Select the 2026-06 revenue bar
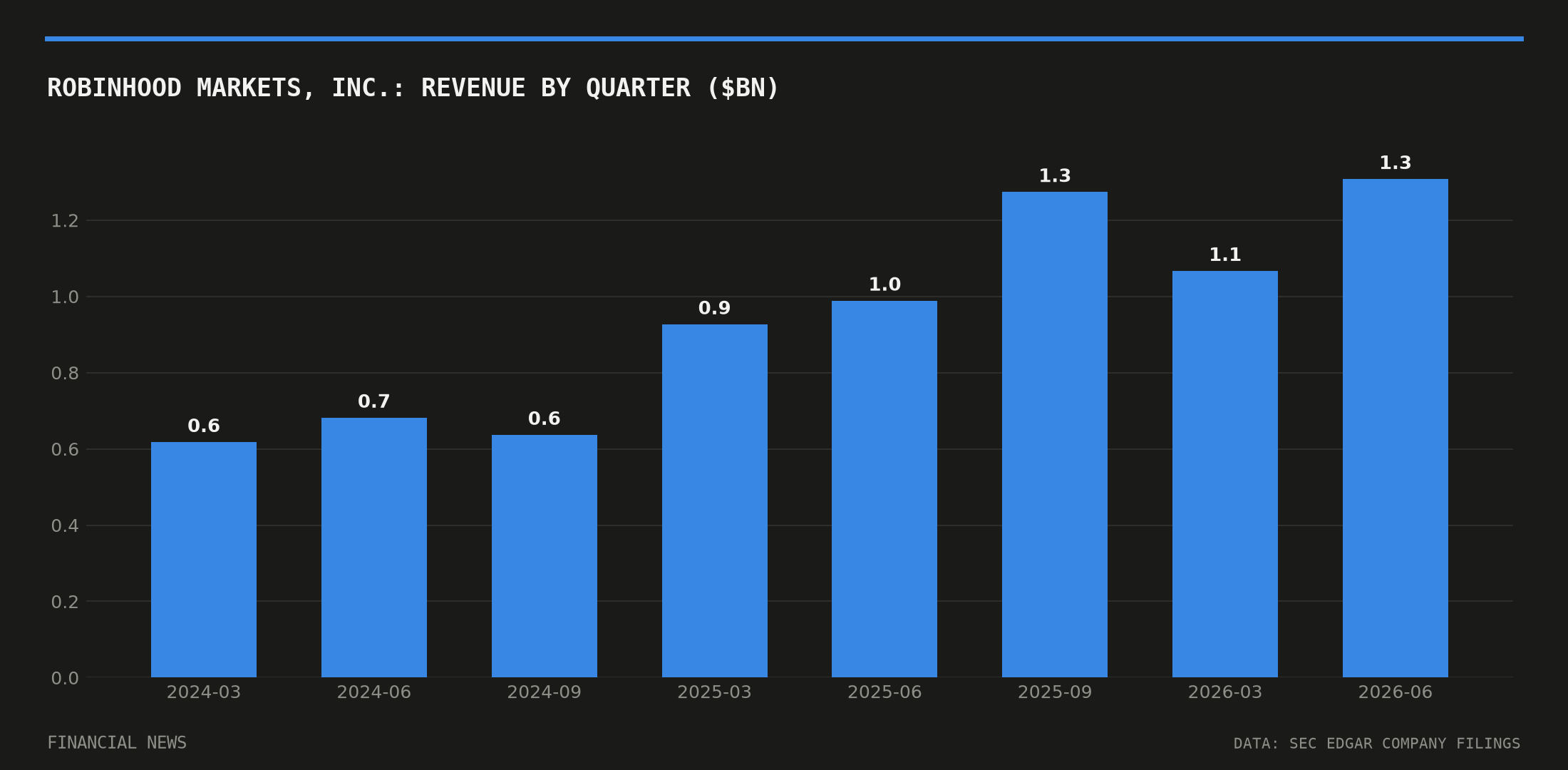This screenshot has width=1568, height=770. [1396, 428]
